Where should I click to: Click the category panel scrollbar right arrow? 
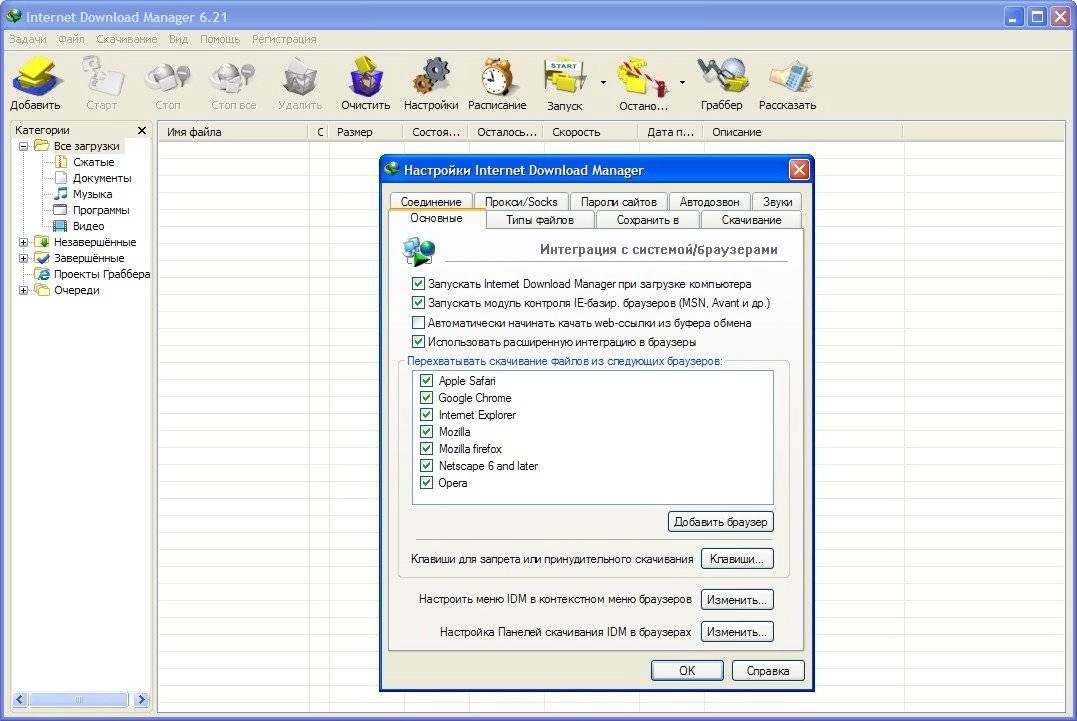coord(141,700)
